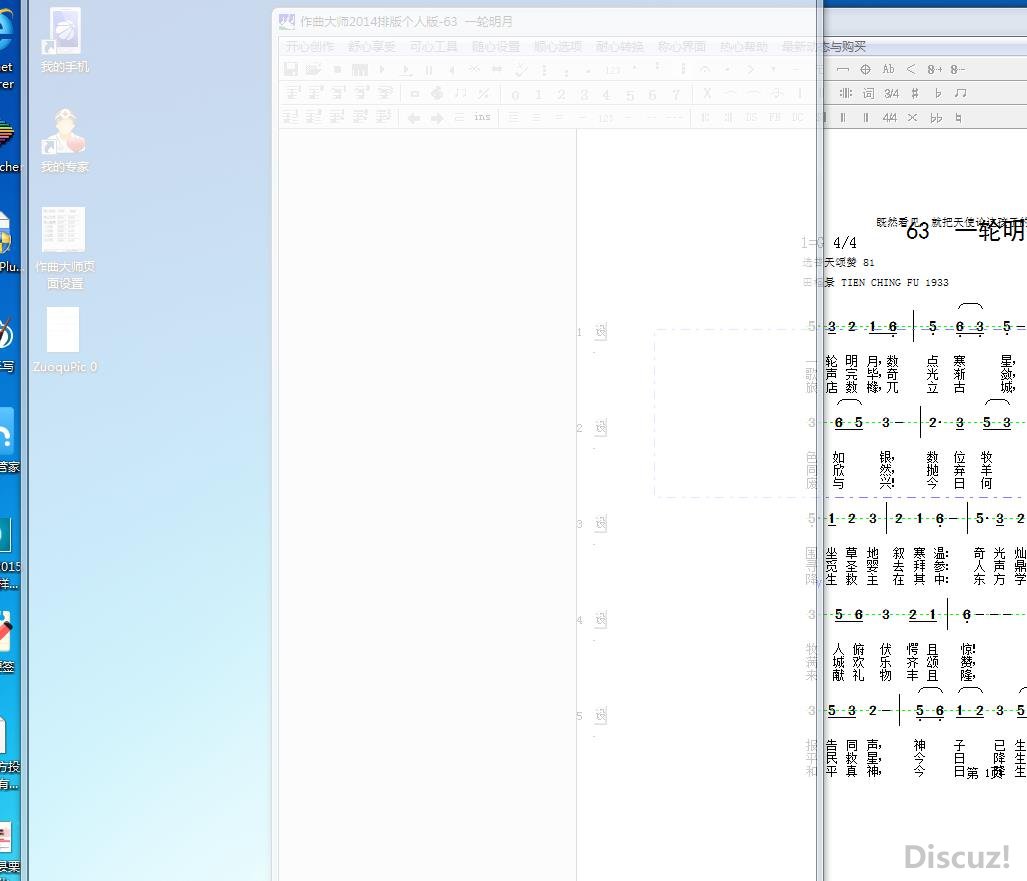Click note number 2 in faded toolbar
Viewport: 1027px width, 881px height.
tap(561, 95)
